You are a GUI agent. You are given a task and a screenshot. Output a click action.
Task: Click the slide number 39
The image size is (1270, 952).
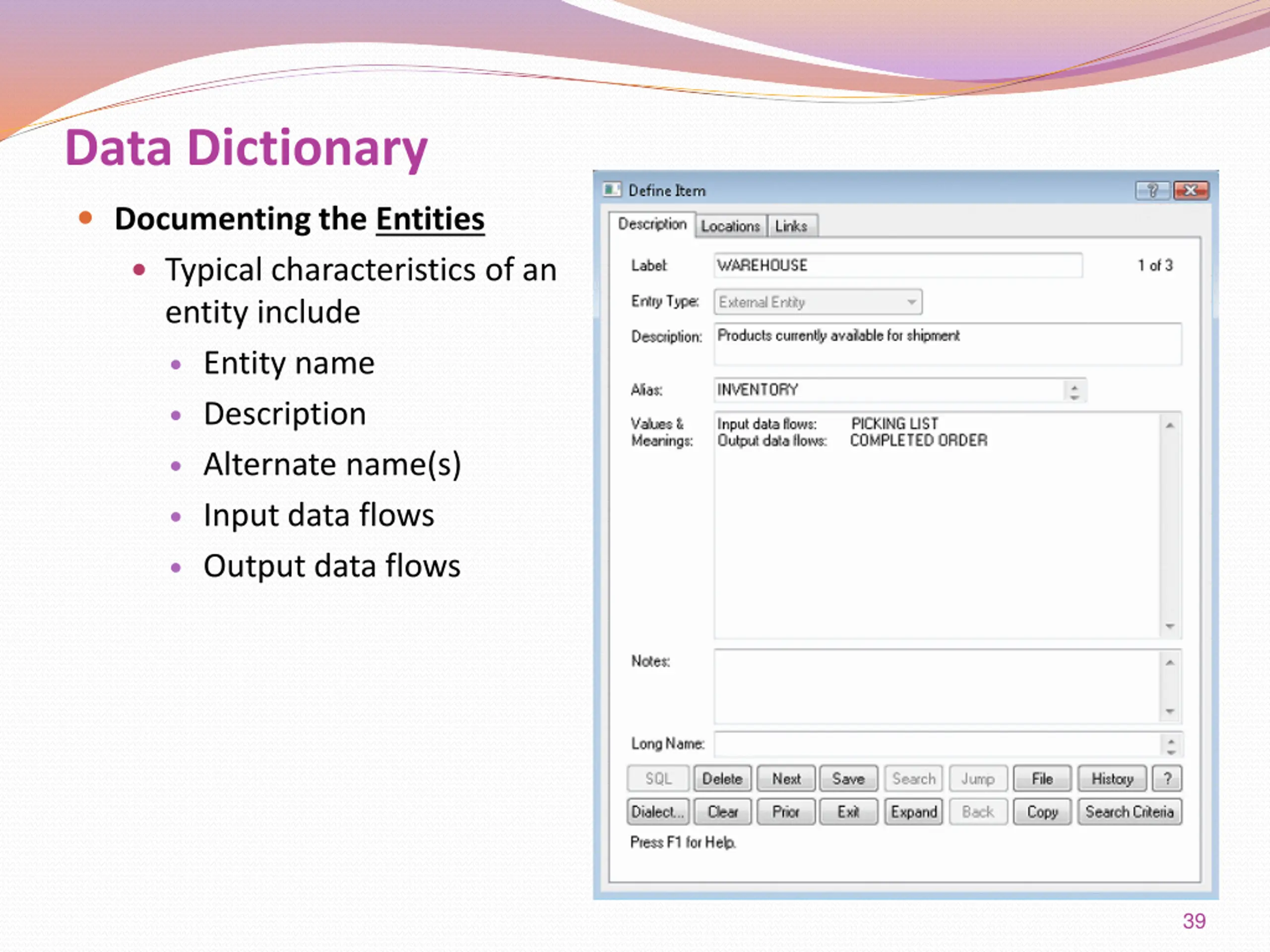tap(1194, 921)
